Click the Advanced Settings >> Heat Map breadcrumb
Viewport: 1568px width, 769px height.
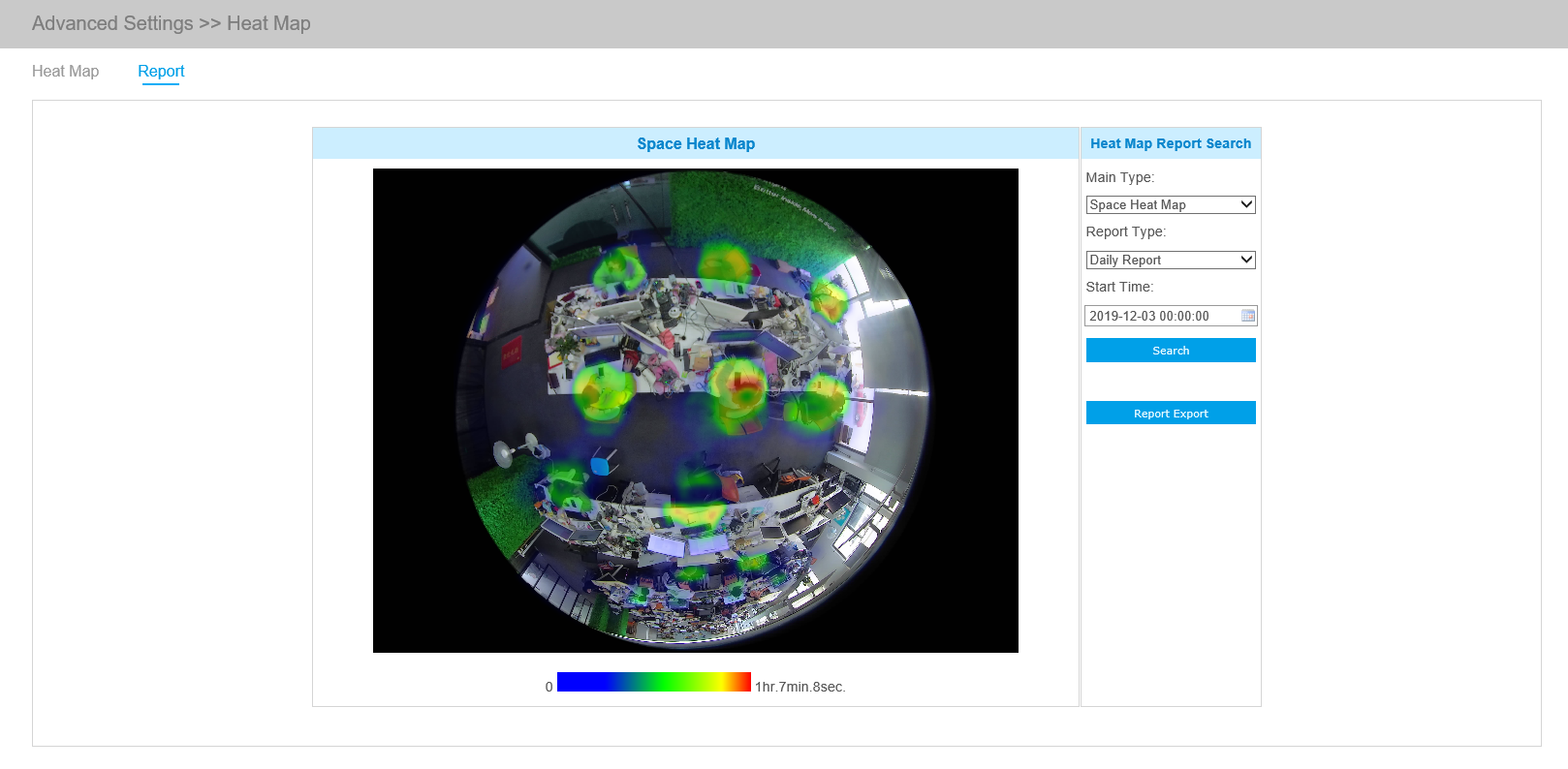tap(172, 23)
